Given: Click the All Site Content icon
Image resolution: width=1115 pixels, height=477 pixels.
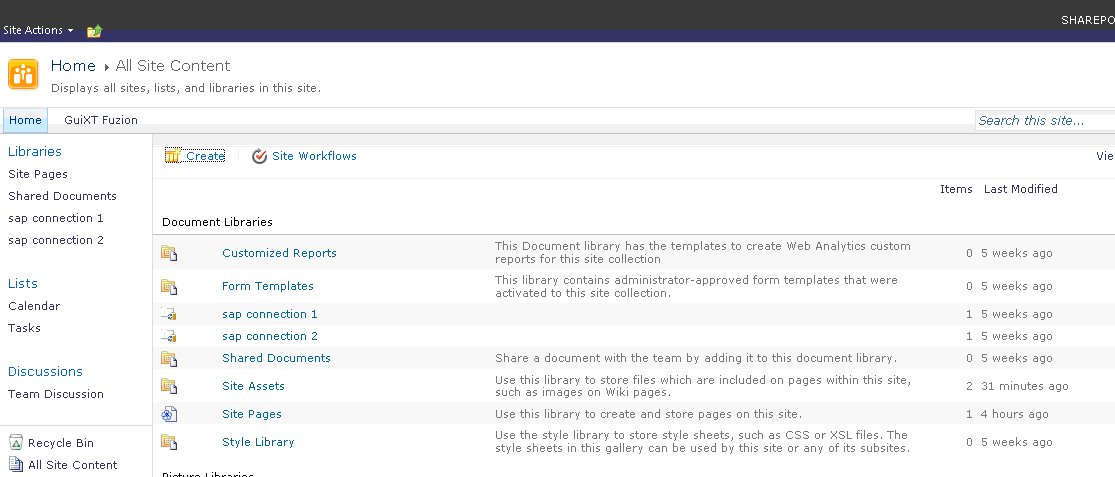Looking at the screenshot, I should 16,465.
